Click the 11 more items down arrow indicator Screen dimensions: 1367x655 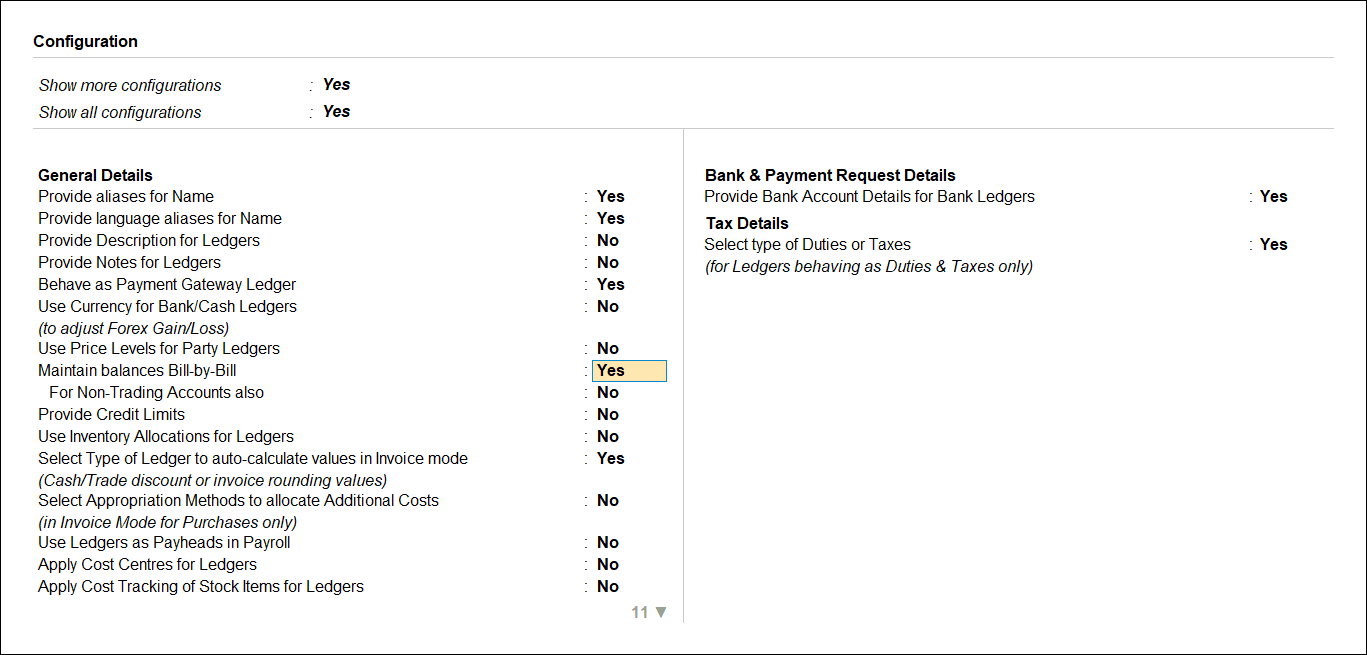[649, 612]
